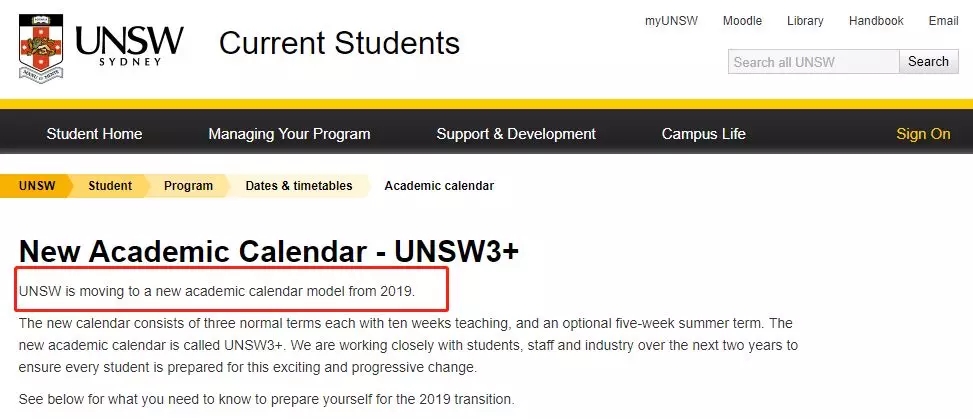Click the Search all UNSW field
Screen dimensions: 973x419
(813, 62)
